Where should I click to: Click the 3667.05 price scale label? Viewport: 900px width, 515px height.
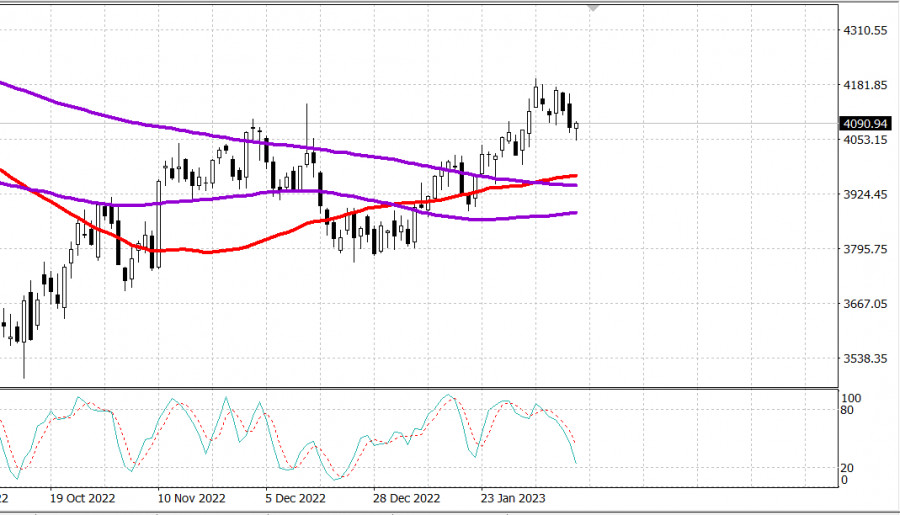[866, 304]
